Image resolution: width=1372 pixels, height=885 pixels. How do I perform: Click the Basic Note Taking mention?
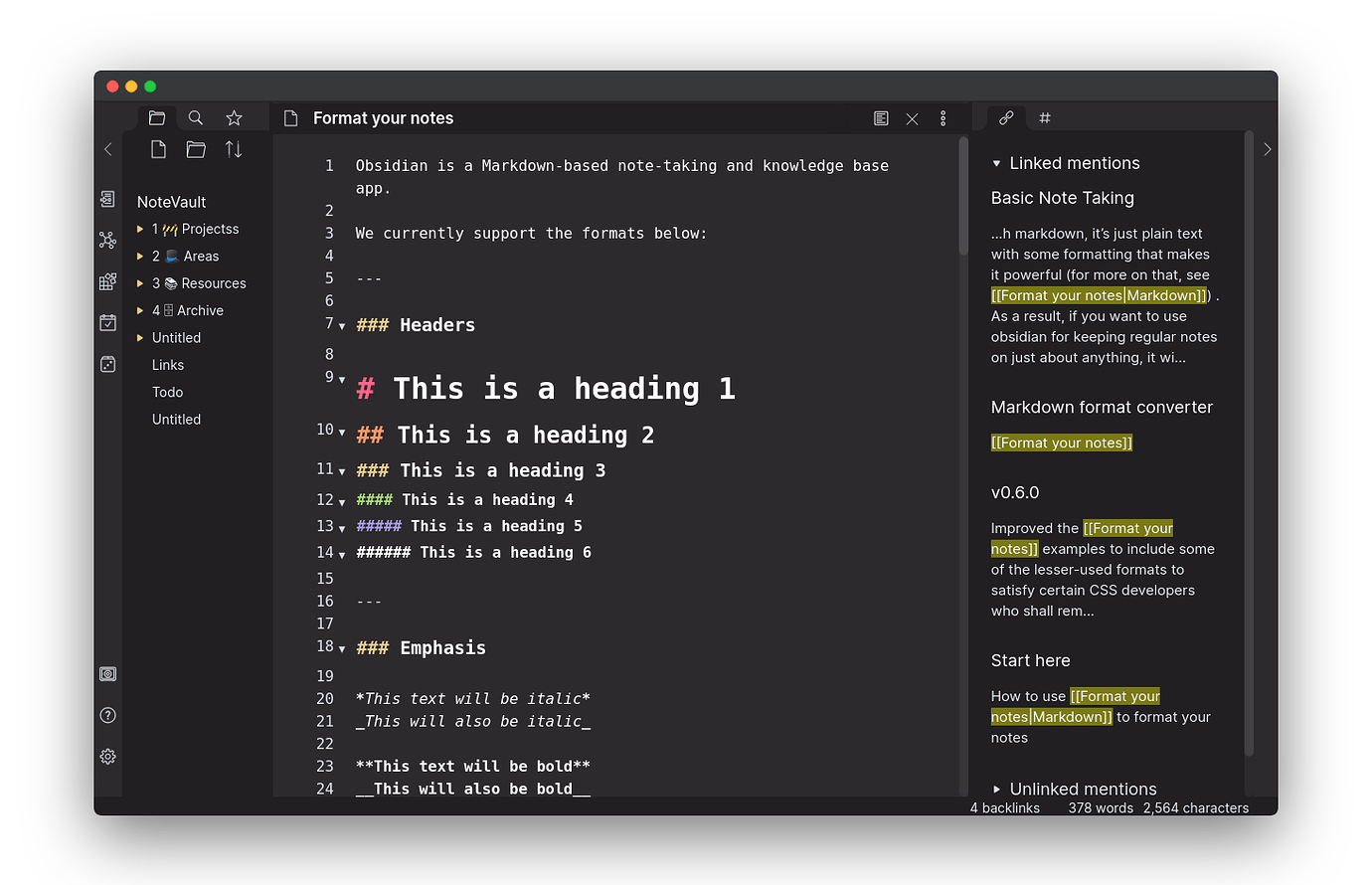(x=1062, y=198)
